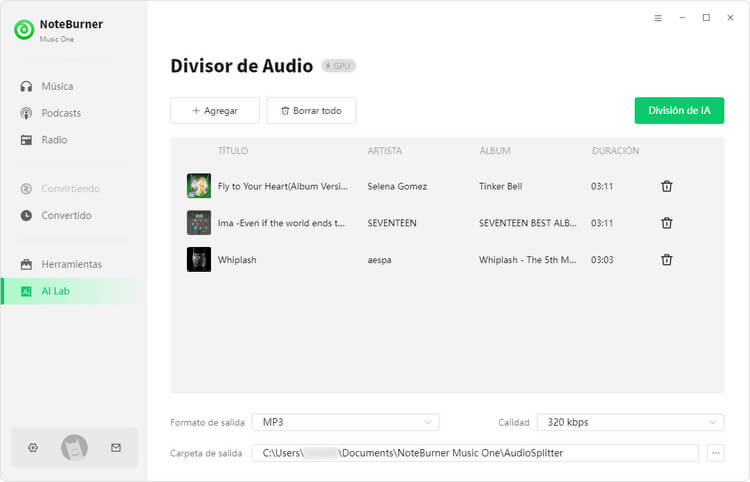
Task: Click the 03:03 duration value
Action: click(602, 260)
